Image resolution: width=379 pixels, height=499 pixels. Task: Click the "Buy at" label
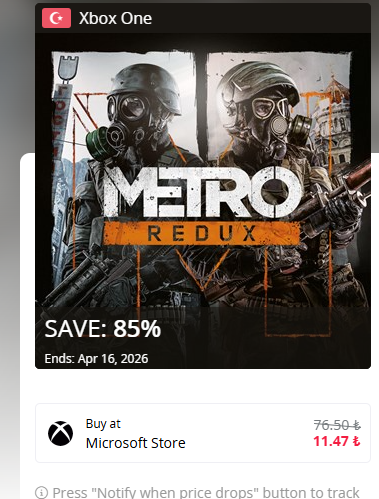point(103,424)
